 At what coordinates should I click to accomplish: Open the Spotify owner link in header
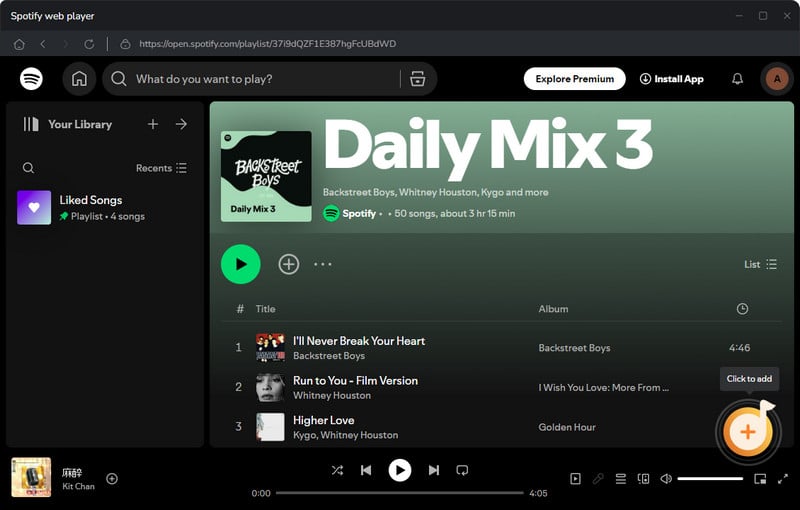coord(359,214)
